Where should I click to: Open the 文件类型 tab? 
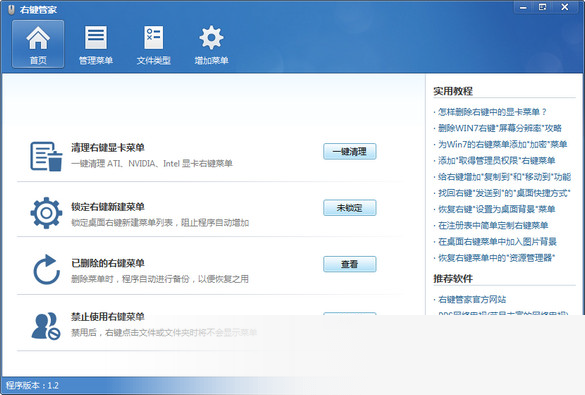point(153,44)
